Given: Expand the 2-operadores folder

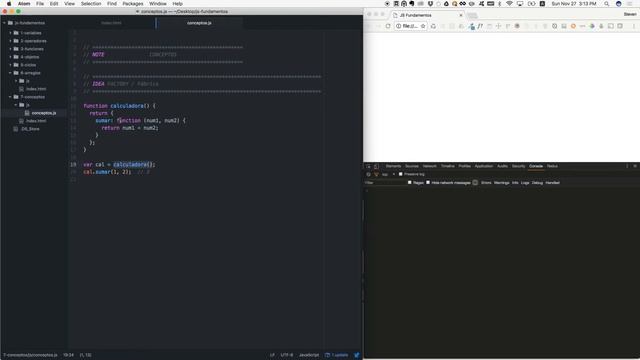Looking at the screenshot, I should [x=11, y=41].
